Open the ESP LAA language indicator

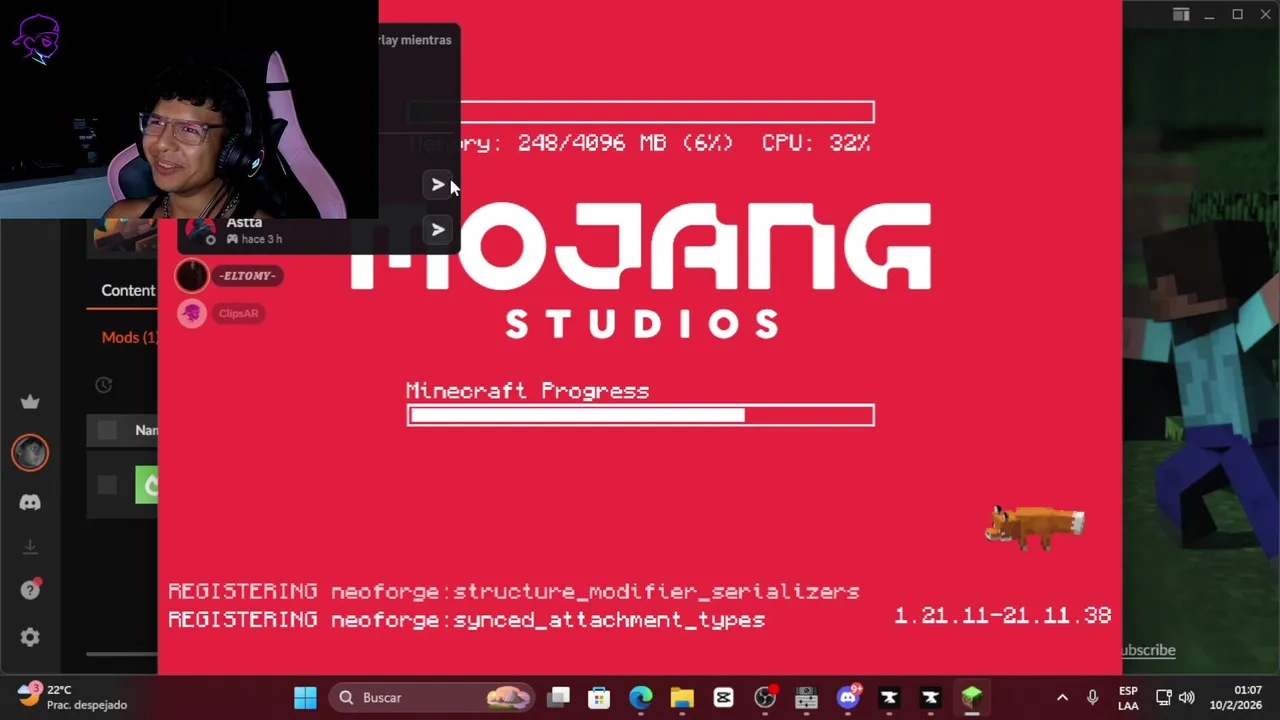click(x=1128, y=697)
